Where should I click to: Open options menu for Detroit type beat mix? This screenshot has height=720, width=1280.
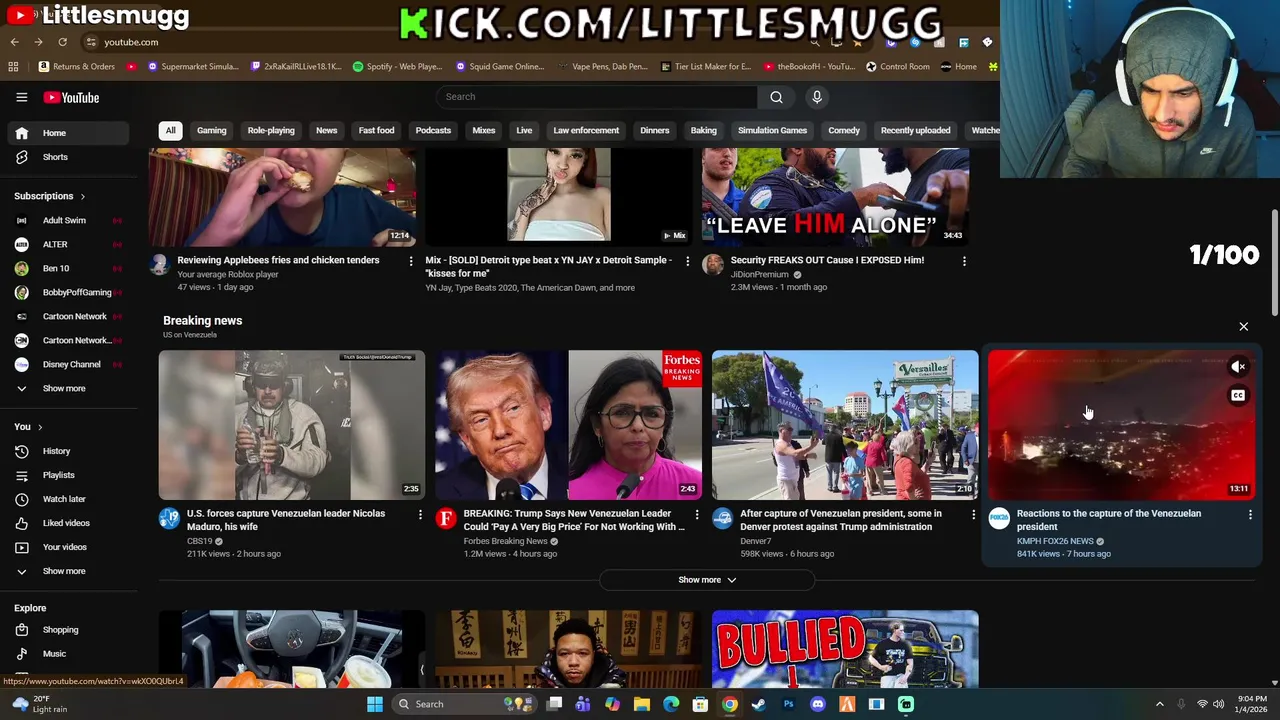click(x=687, y=261)
